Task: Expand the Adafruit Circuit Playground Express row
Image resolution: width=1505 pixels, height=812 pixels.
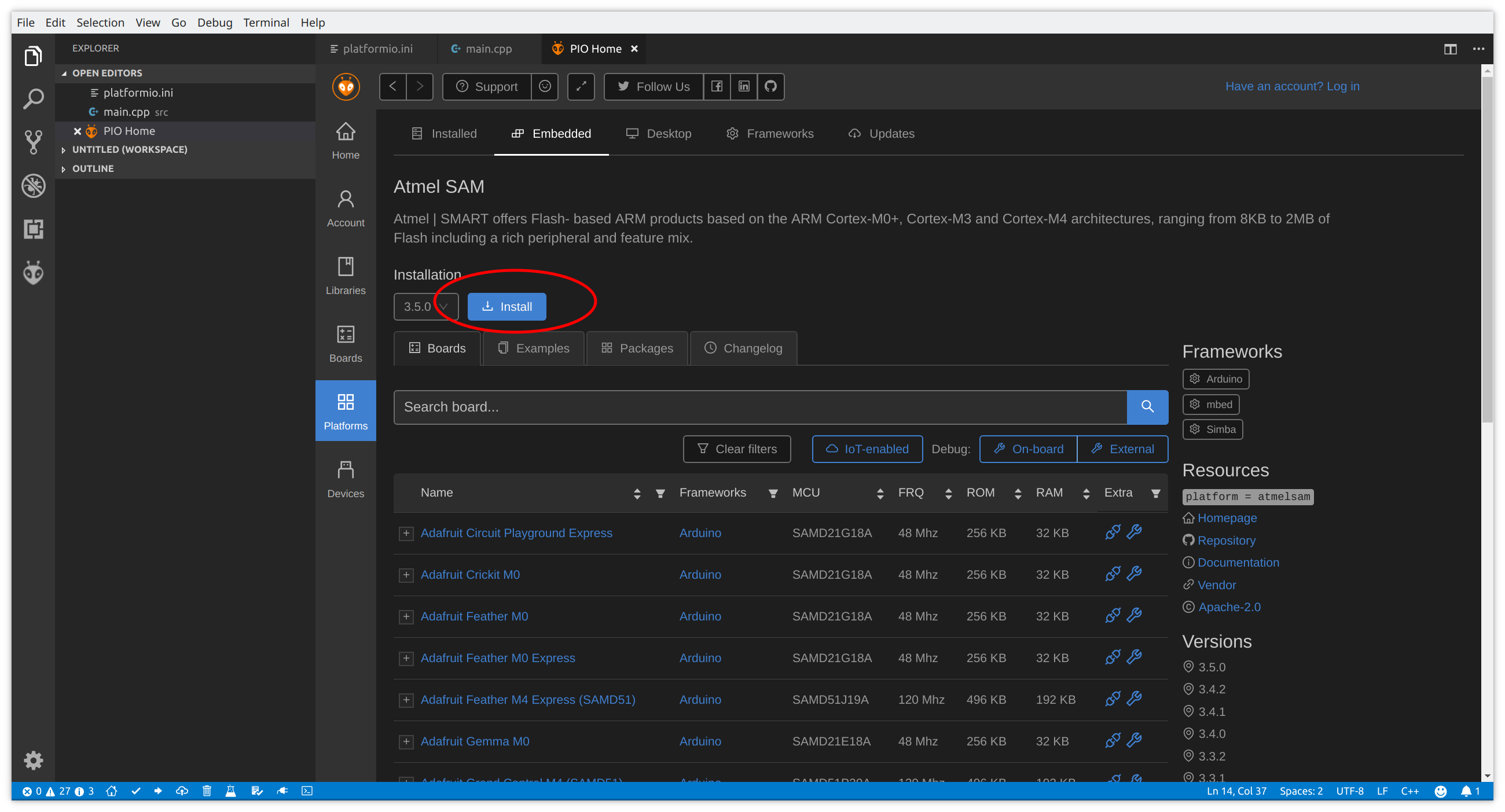Action: 405,533
